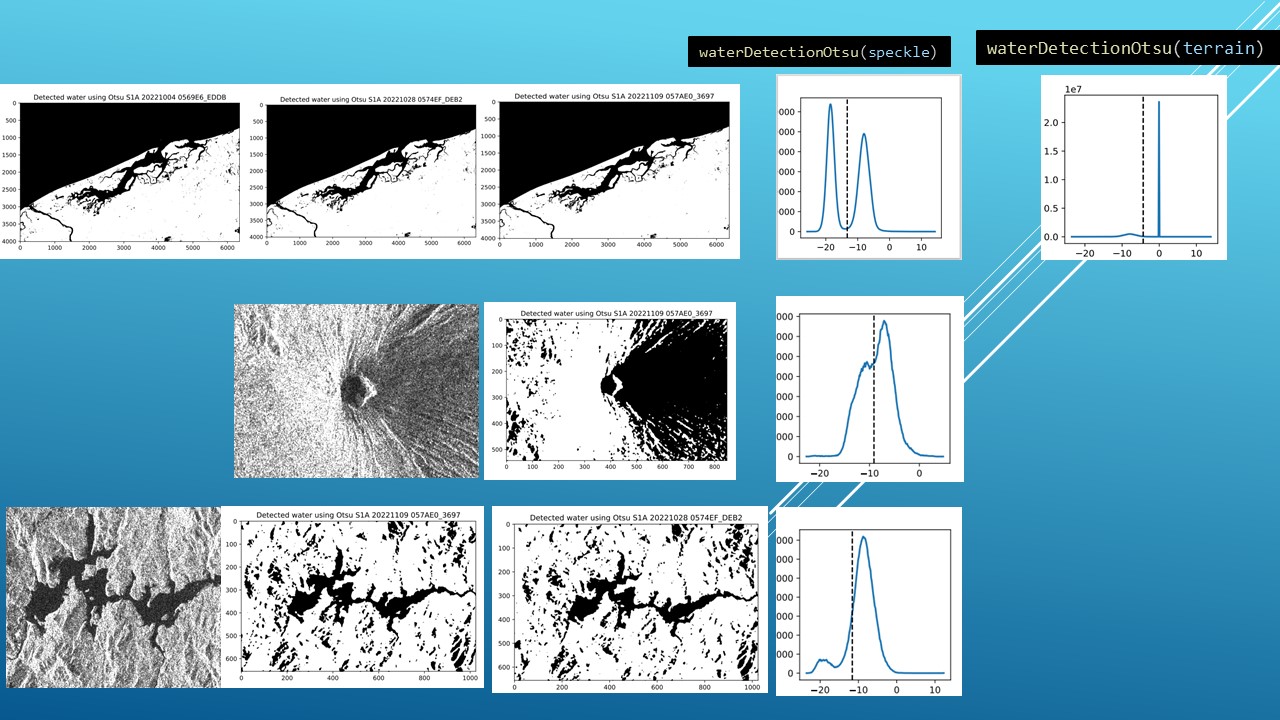
Task: Select the bottom-row histogram chart
Action: click(868, 601)
